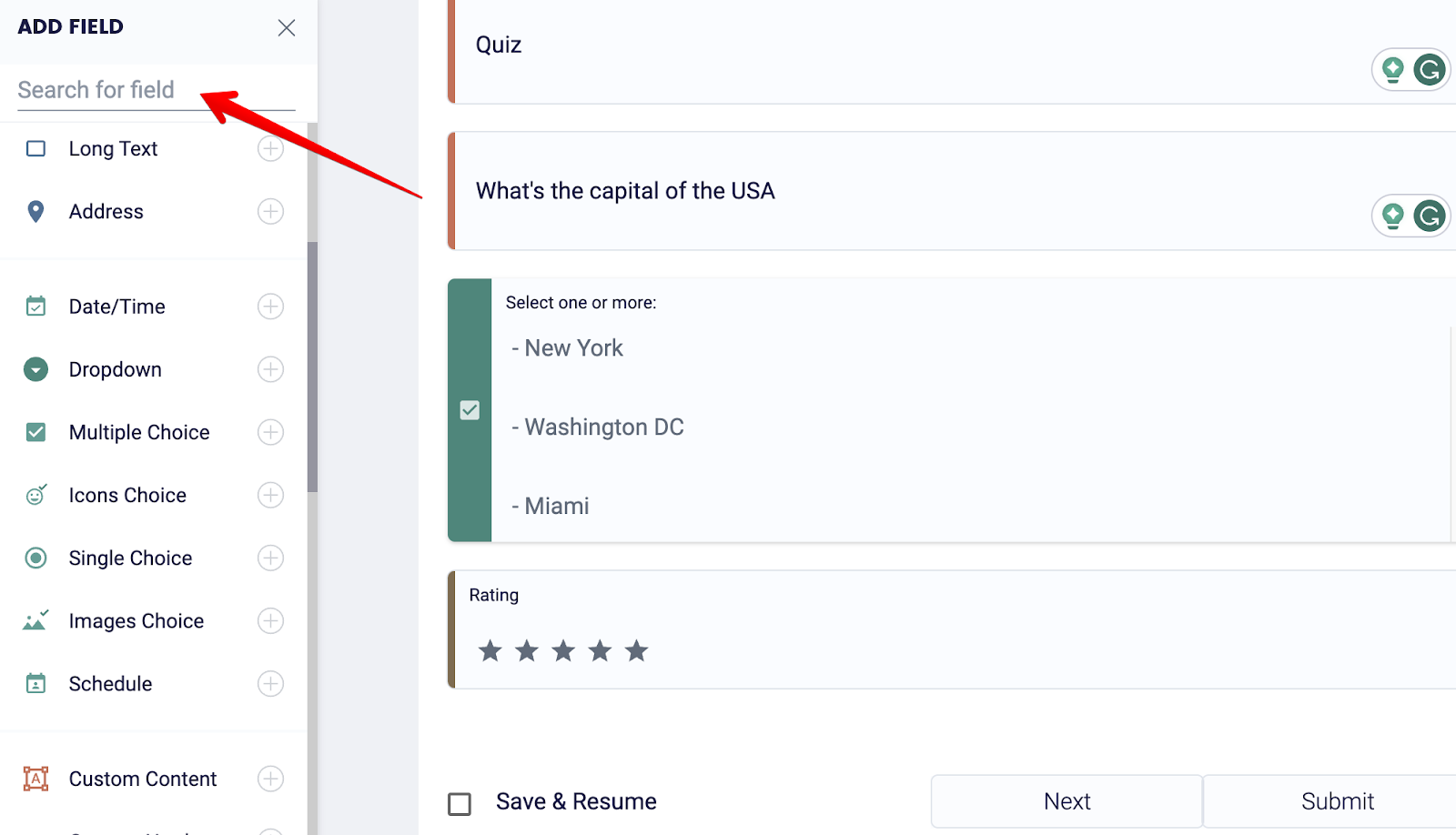Select the Icons Choice smiley icon
1456x835 pixels.
[35, 495]
